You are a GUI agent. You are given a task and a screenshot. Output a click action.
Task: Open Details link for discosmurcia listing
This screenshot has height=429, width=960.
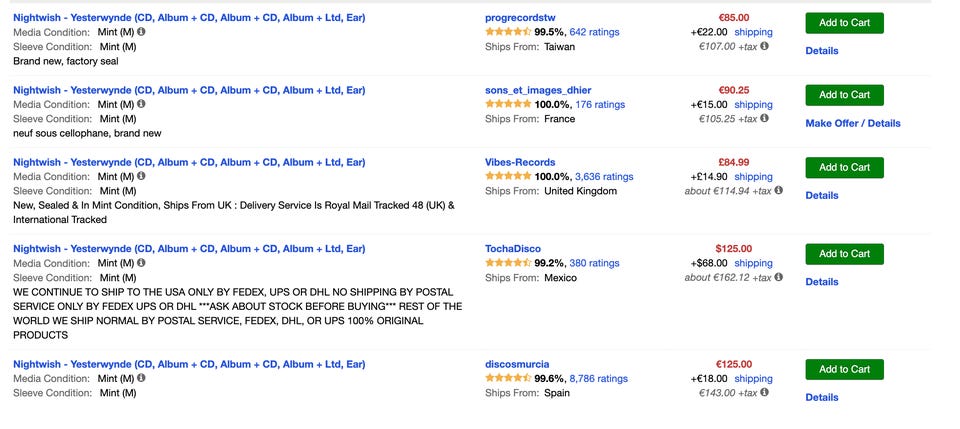(x=822, y=398)
